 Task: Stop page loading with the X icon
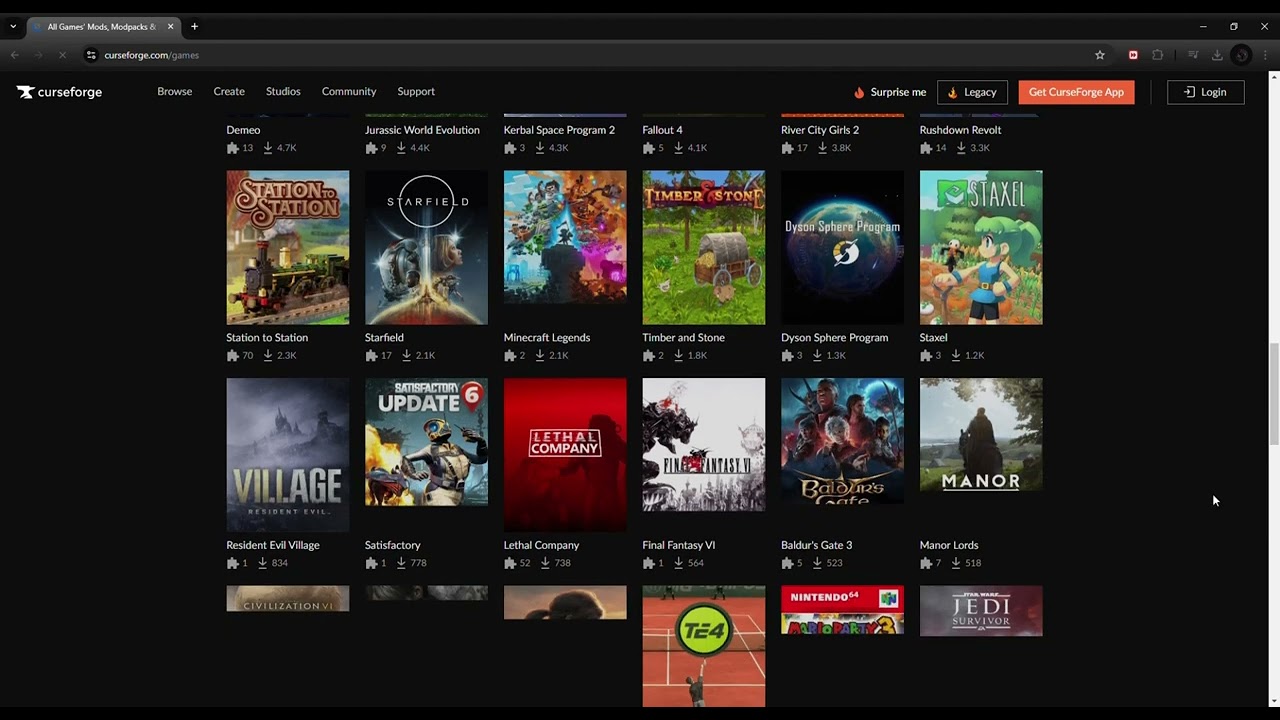point(62,55)
